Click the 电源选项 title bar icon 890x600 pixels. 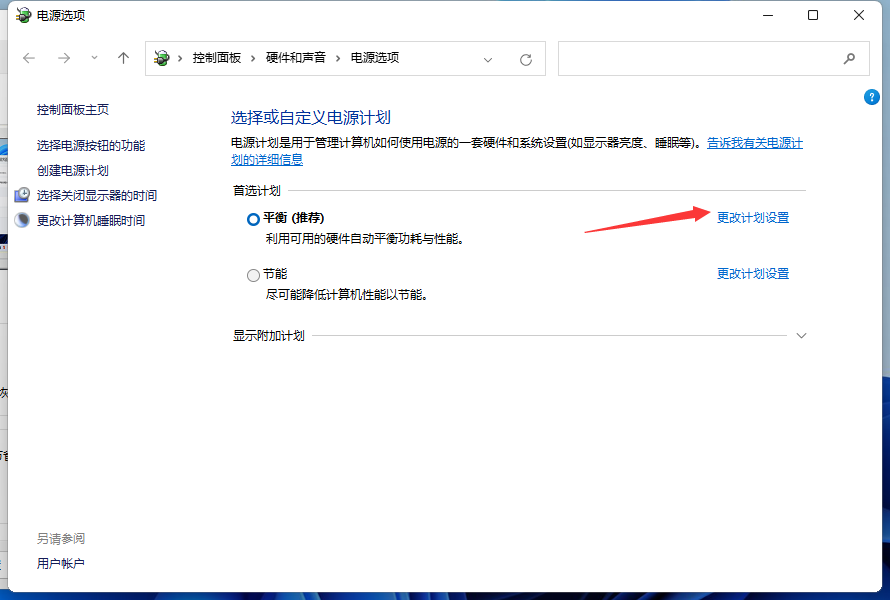(22, 15)
